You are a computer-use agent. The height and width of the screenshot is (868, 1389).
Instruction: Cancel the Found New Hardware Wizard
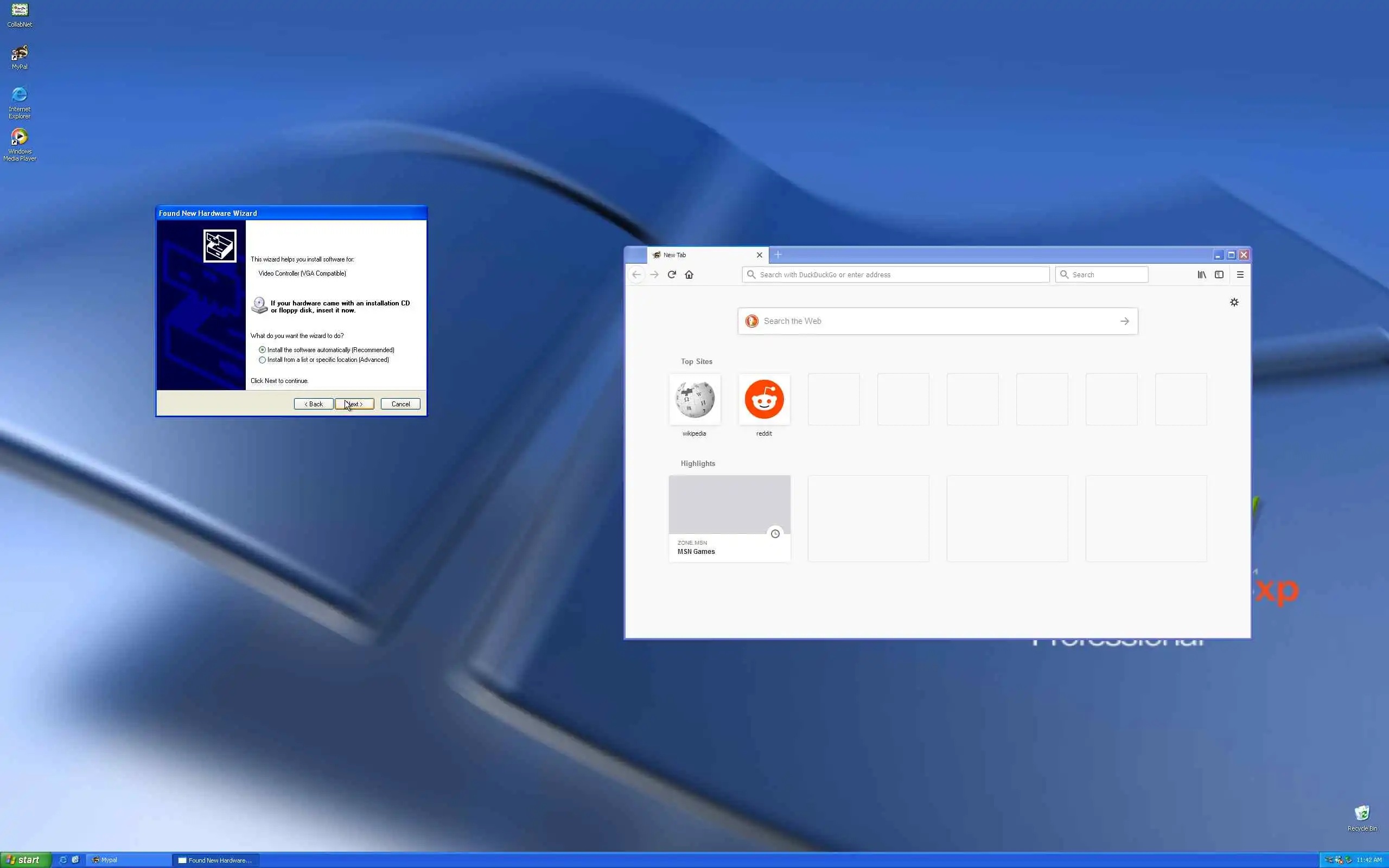point(400,404)
